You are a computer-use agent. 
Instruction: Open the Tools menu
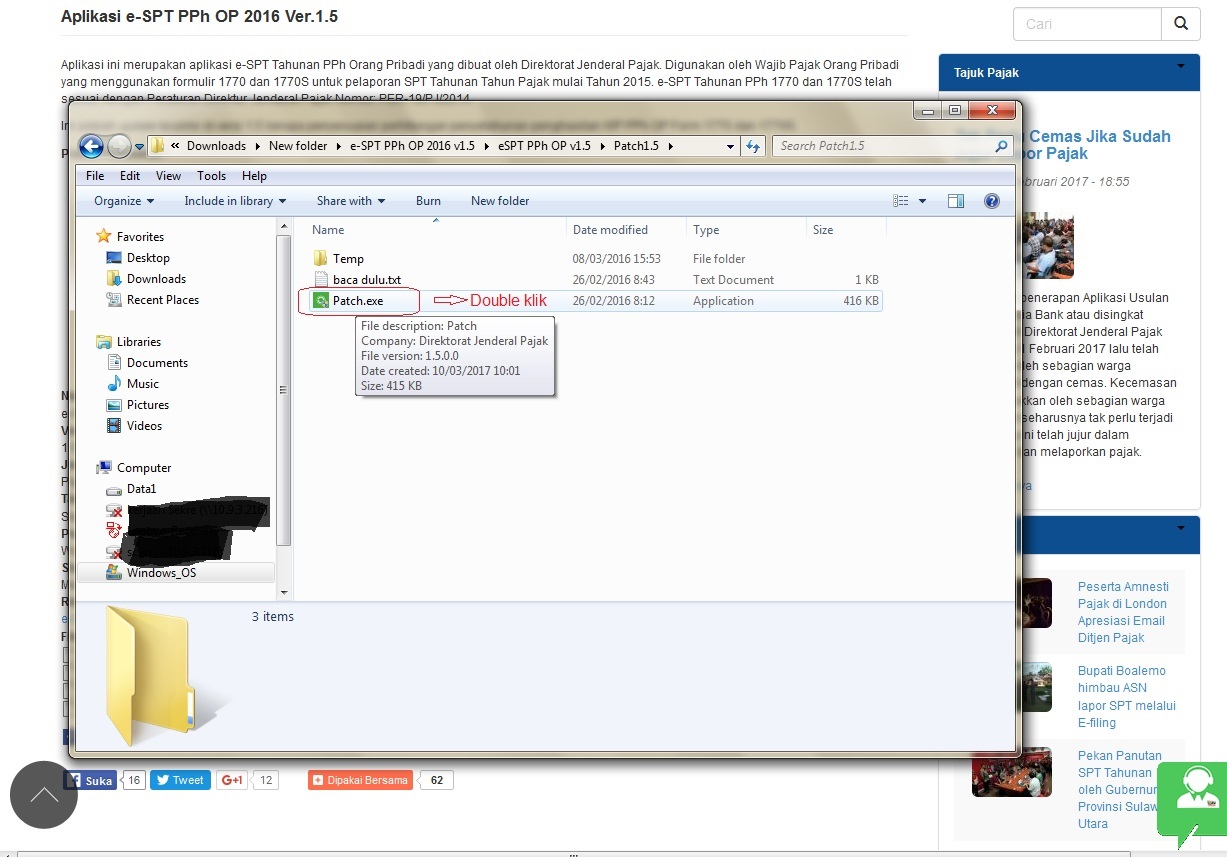click(x=212, y=176)
